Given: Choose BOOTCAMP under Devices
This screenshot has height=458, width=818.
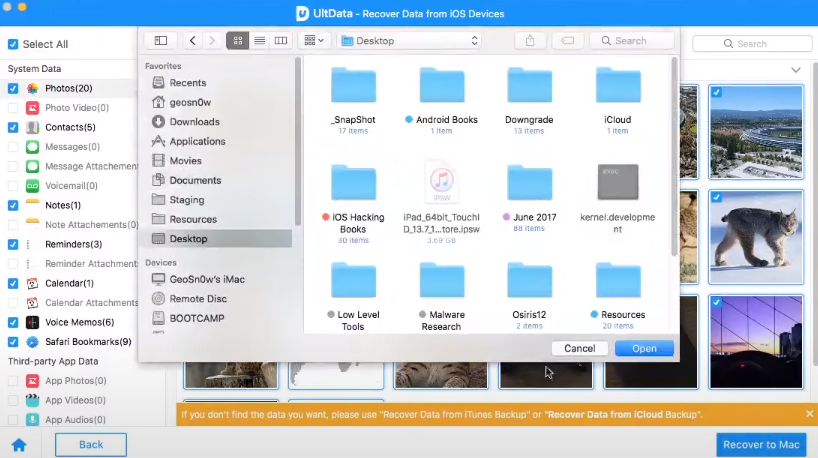Looking at the screenshot, I should [197, 318].
